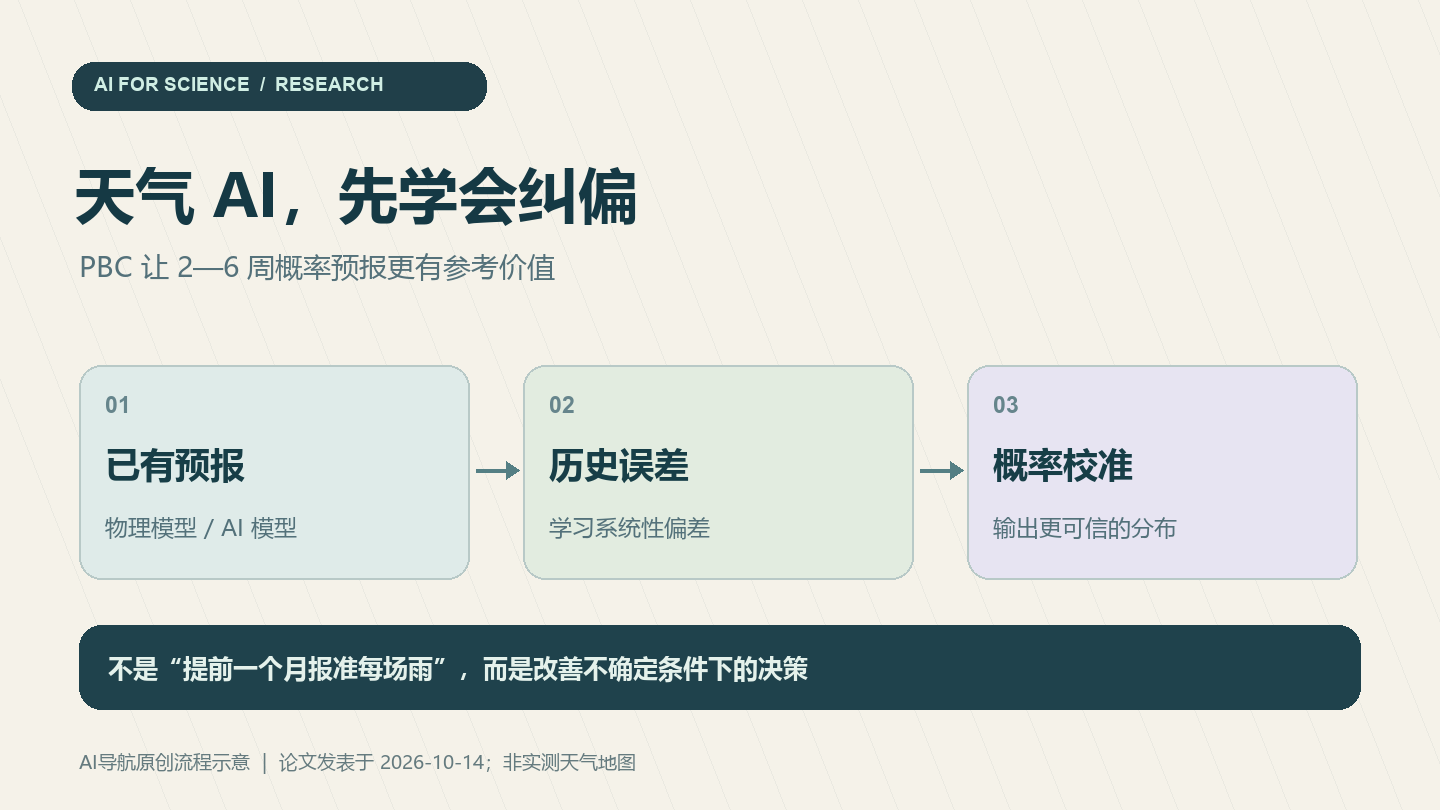Select the card heading "已有预报"

click(x=175, y=466)
